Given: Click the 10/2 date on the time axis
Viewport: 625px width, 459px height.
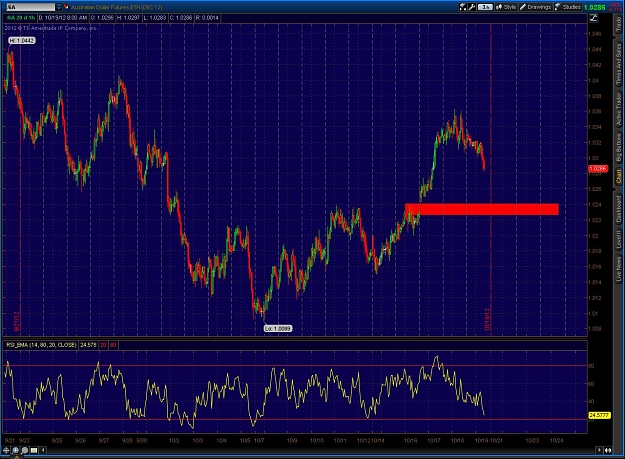Looking at the screenshot, I should [x=174, y=440].
